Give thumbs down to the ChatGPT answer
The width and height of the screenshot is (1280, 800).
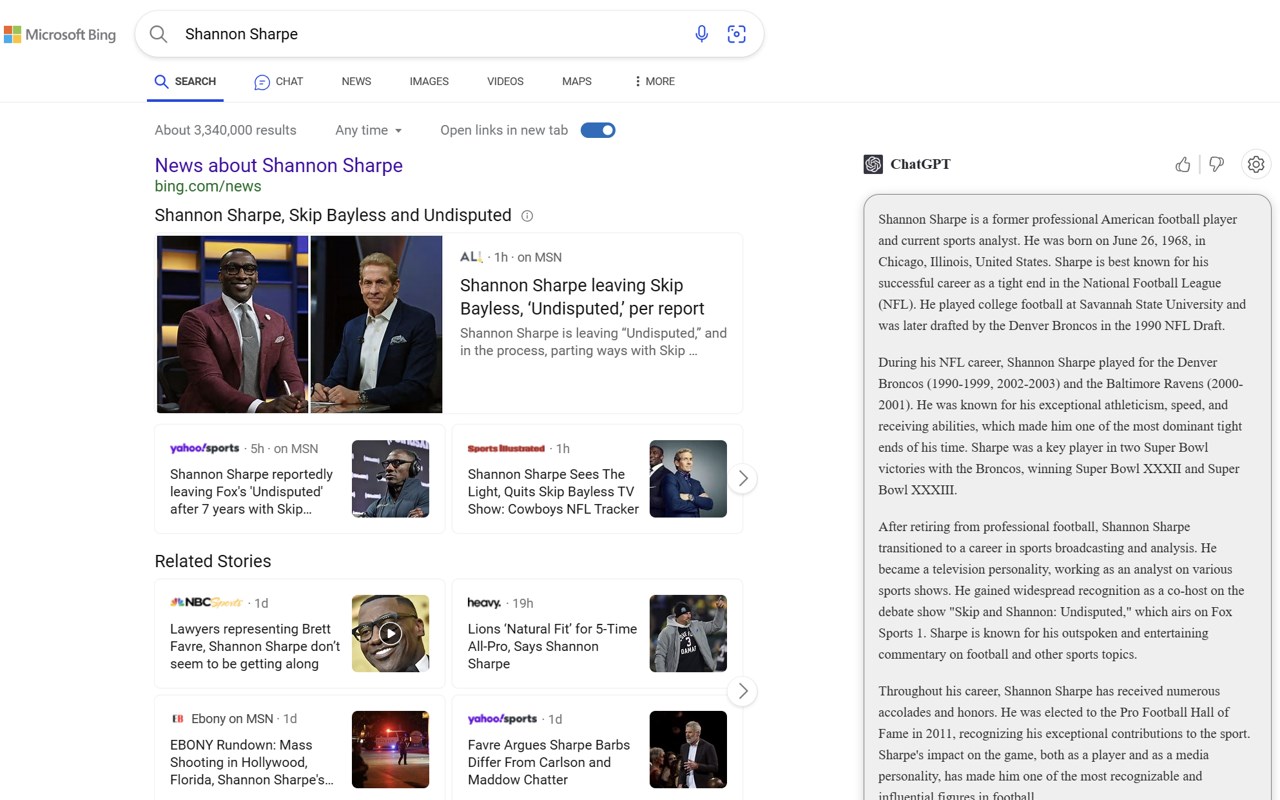point(1216,164)
